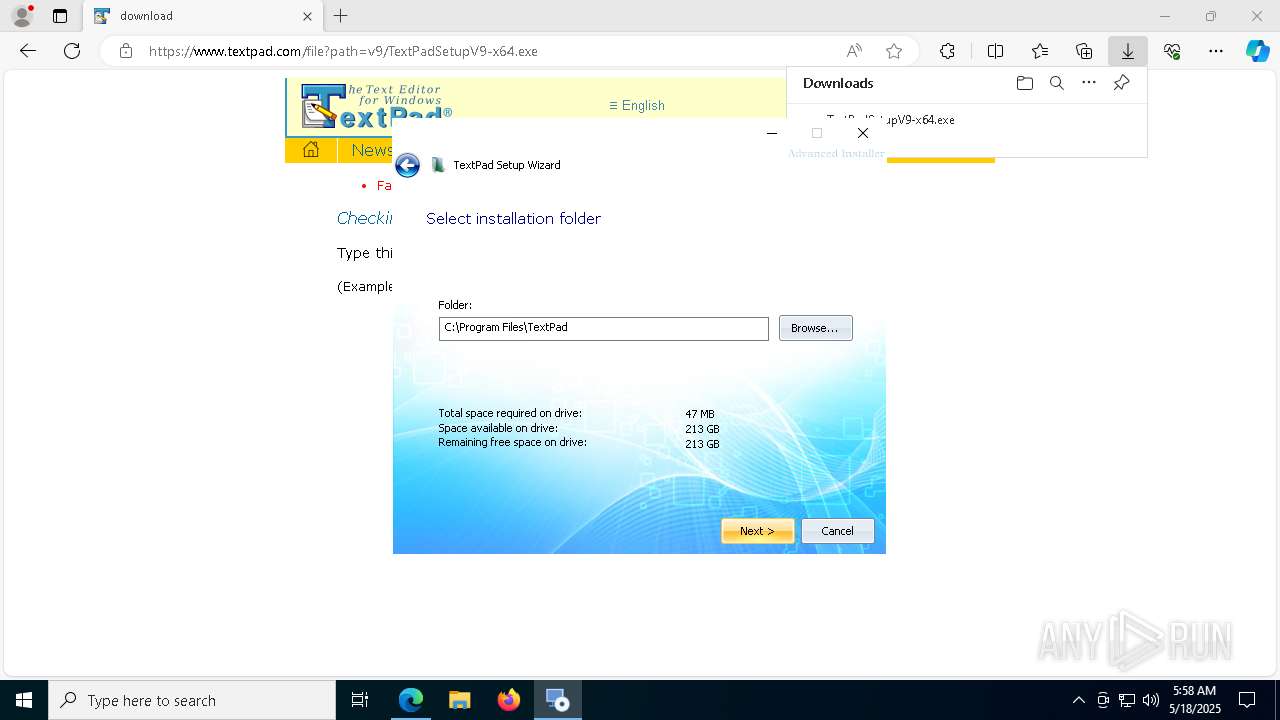Screen dimensions: 1280x720
Task: Open Collections icon
Action: pos(1084,51)
